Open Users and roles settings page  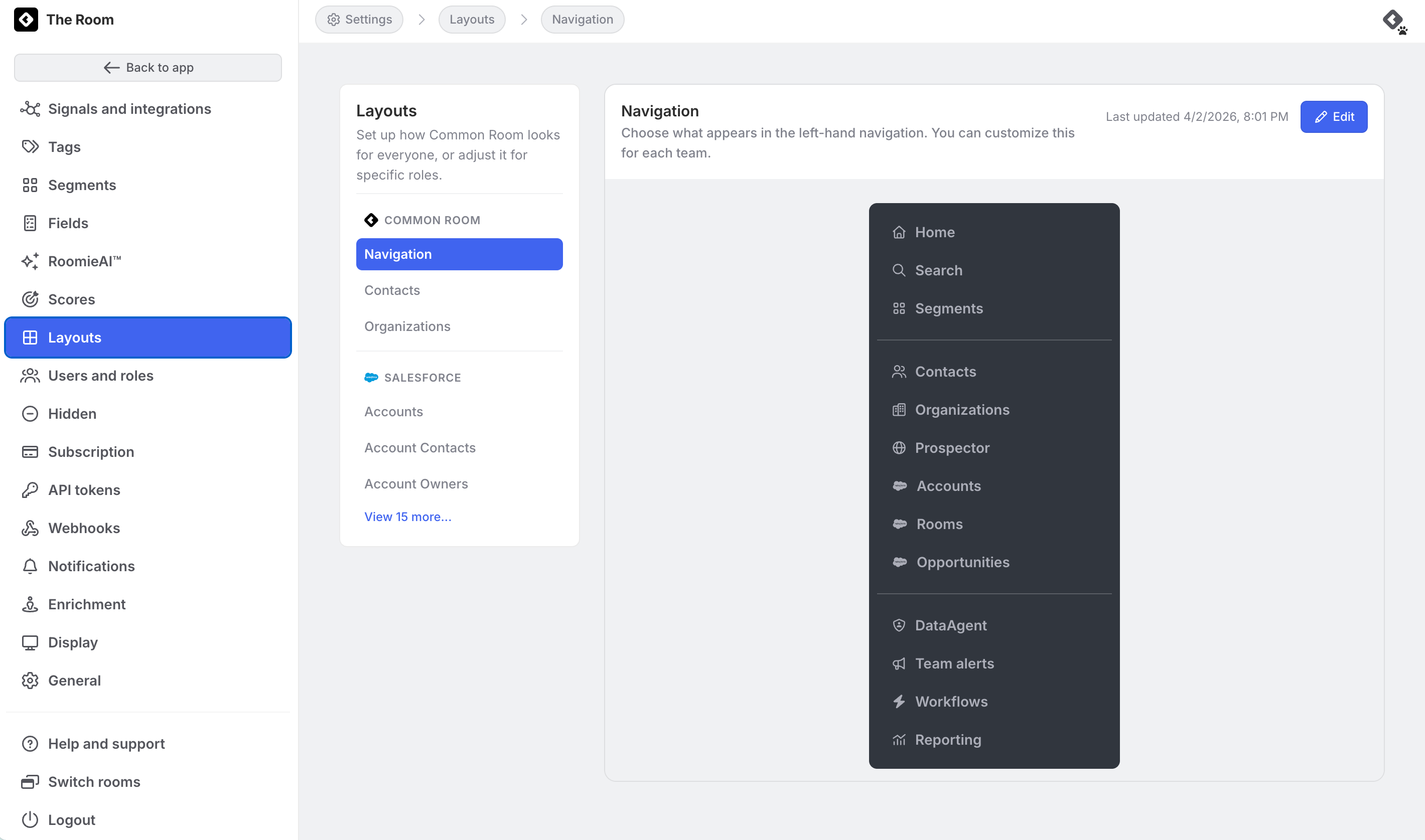[x=101, y=375]
